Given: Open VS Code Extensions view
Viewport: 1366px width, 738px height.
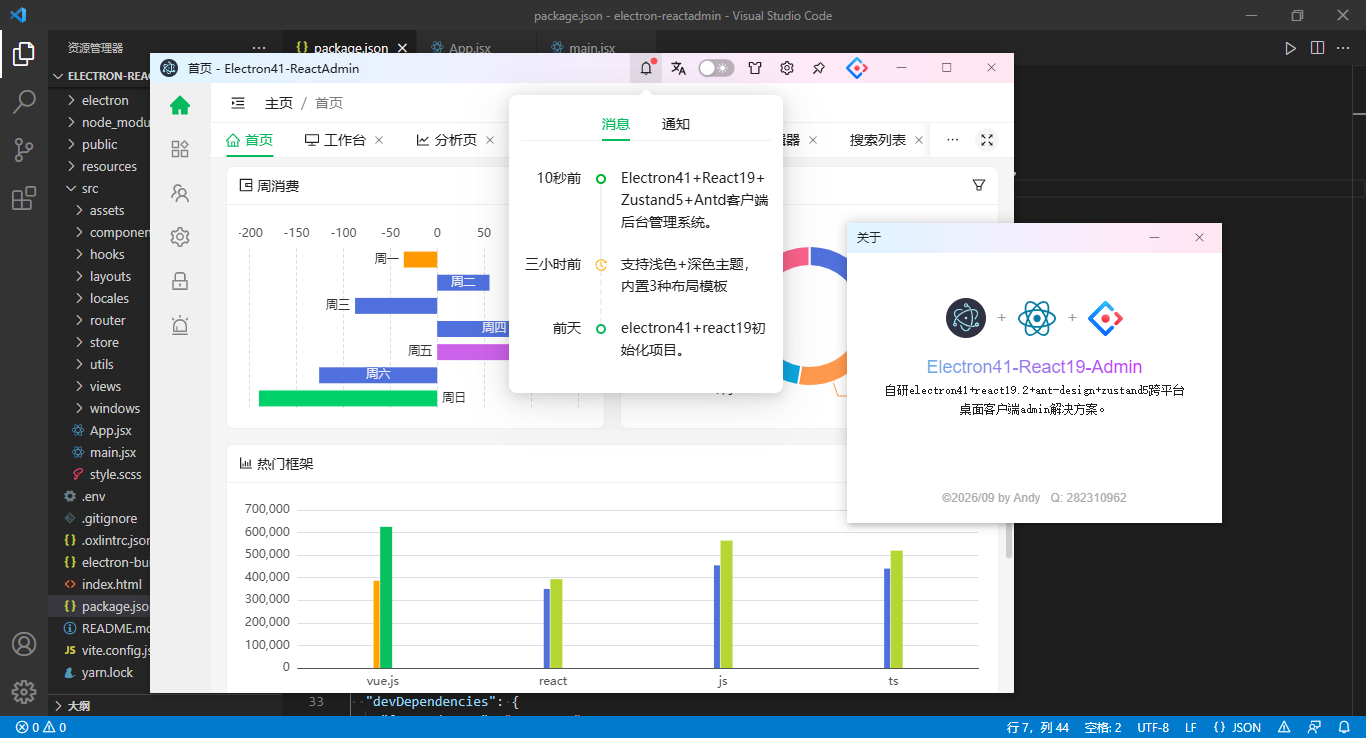Looking at the screenshot, I should click(x=24, y=198).
